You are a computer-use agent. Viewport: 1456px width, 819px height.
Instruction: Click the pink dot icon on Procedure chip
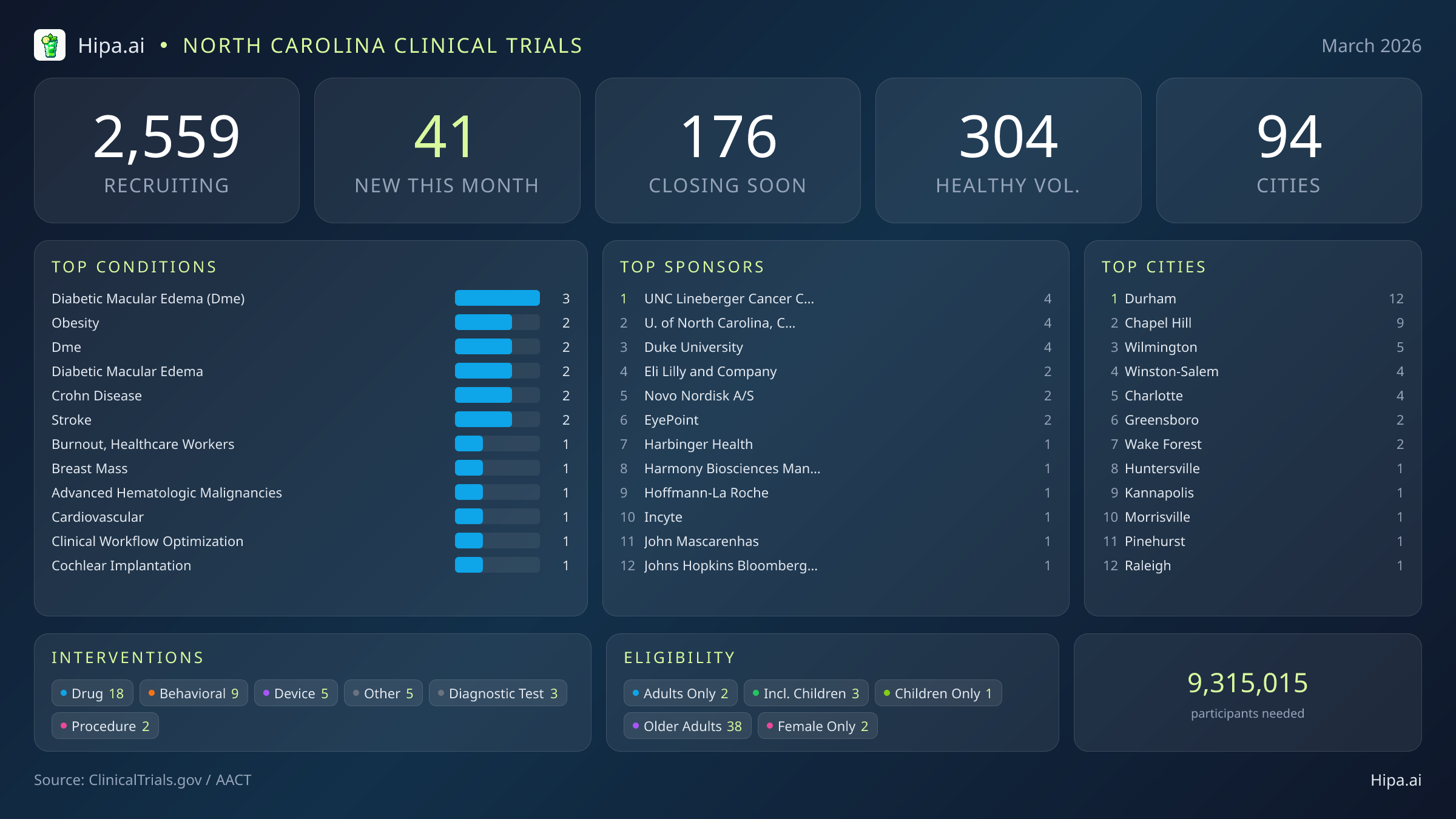click(64, 726)
